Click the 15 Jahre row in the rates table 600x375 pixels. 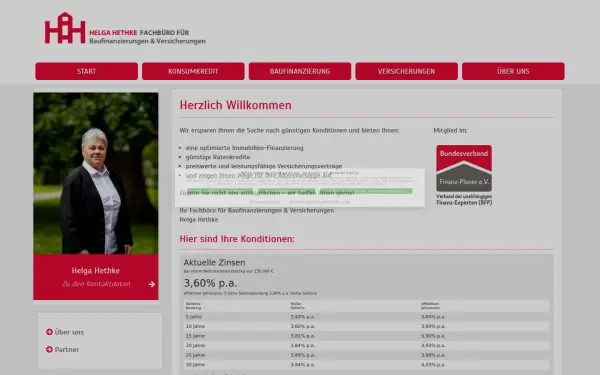[367, 336]
